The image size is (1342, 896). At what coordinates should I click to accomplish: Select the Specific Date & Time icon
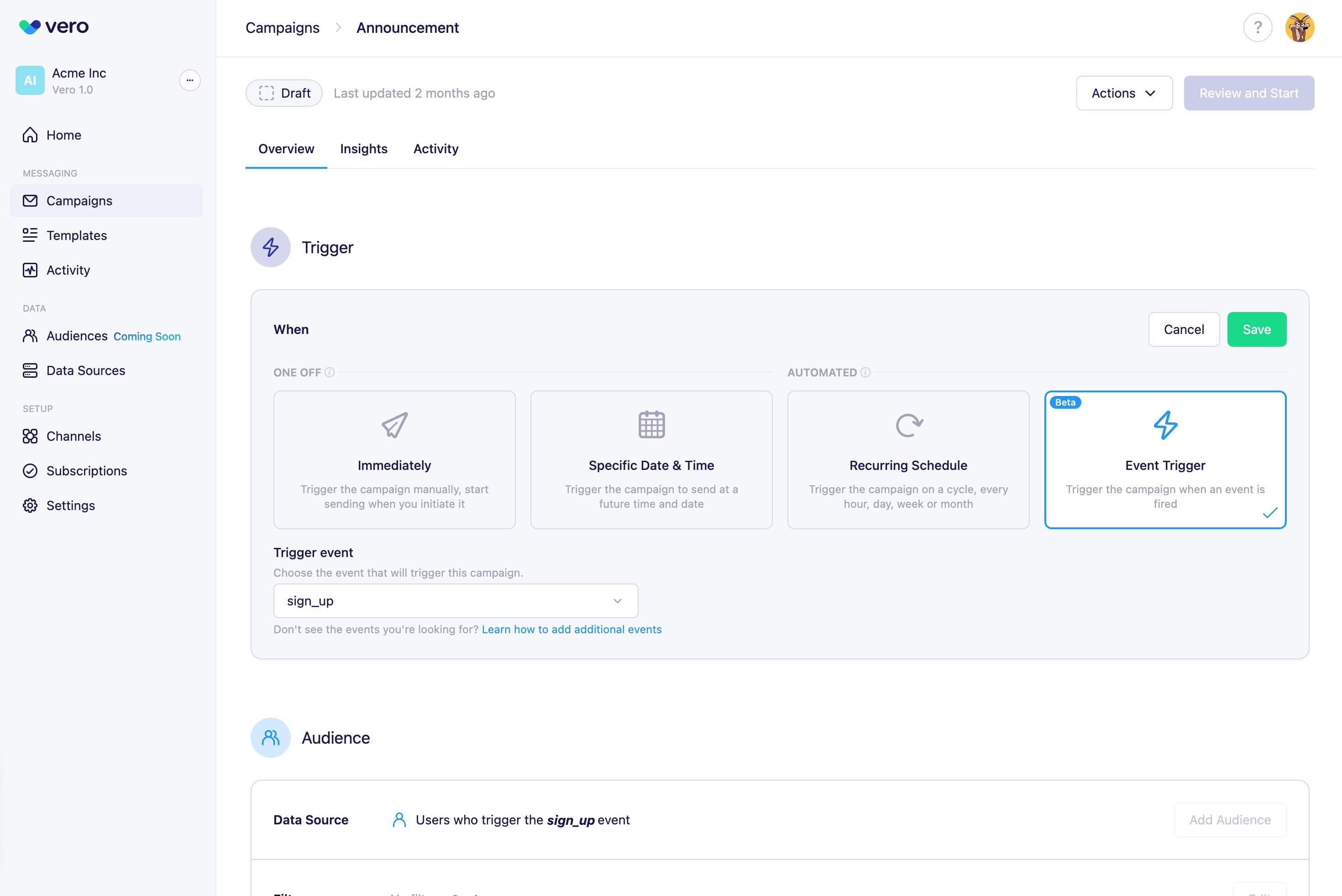[x=651, y=424]
